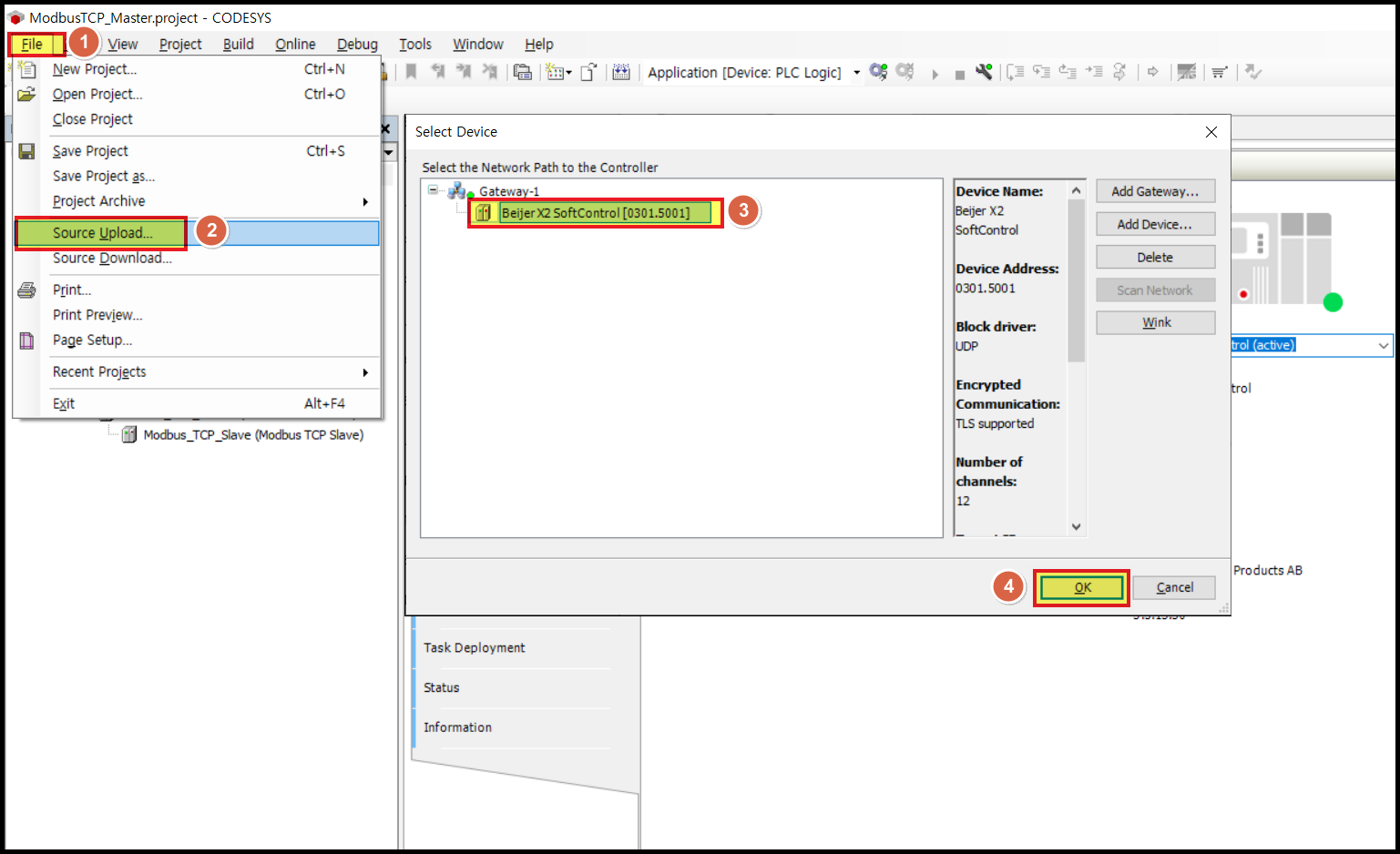1400x854 pixels.
Task: Click the clipboard-list icon after bookmarks
Action: [522, 72]
